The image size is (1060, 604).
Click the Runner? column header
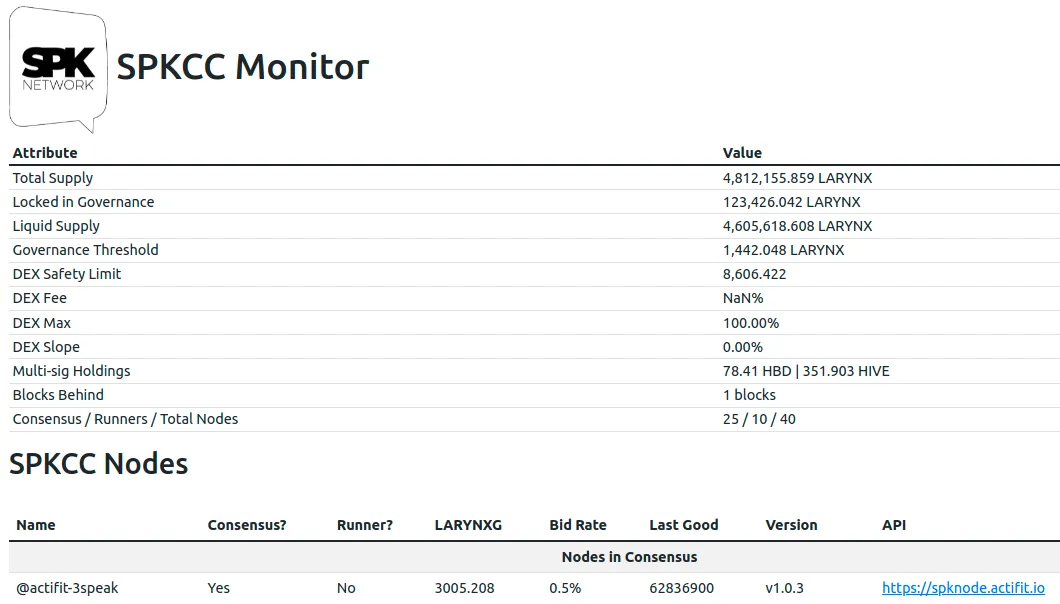[x=365, y=525]
